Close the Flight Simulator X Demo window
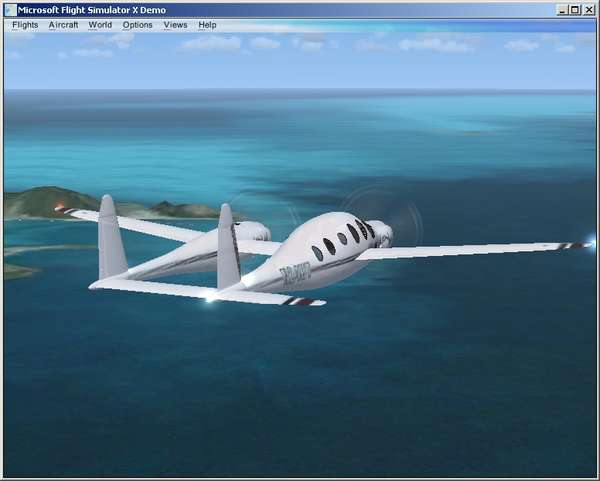600x481 pixels. point(589,10)
